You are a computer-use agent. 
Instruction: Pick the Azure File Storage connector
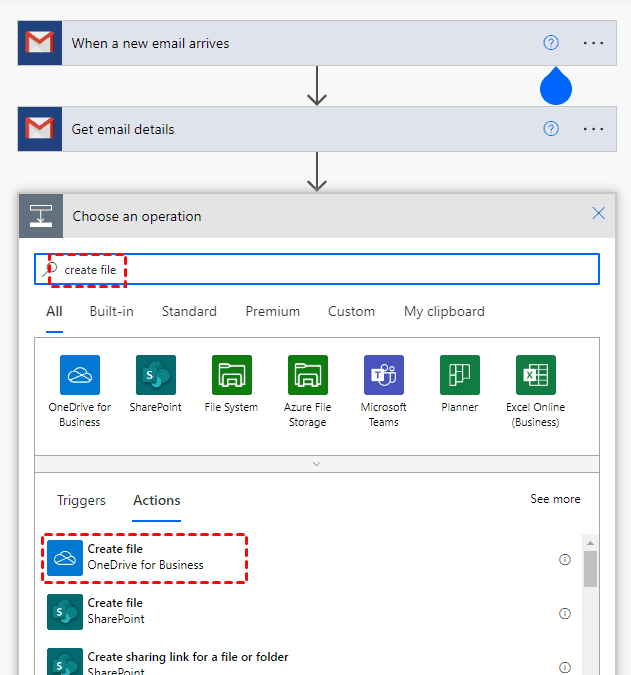click(x=307, y=375)
